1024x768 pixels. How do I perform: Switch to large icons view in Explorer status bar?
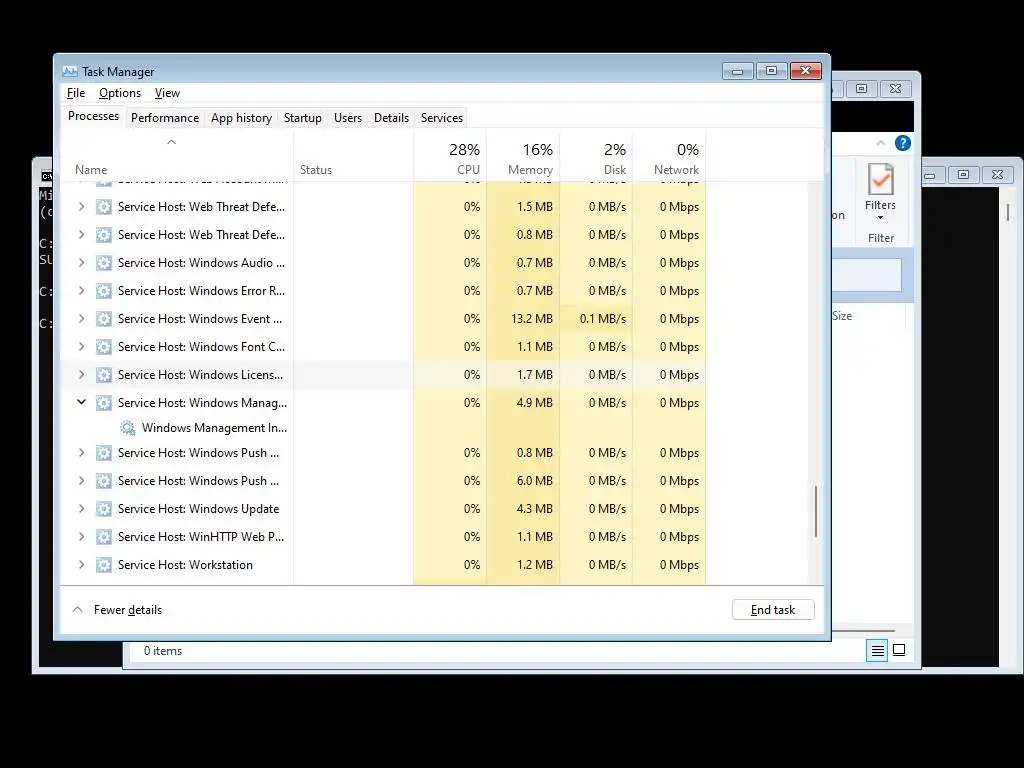[x=899, y=650]
